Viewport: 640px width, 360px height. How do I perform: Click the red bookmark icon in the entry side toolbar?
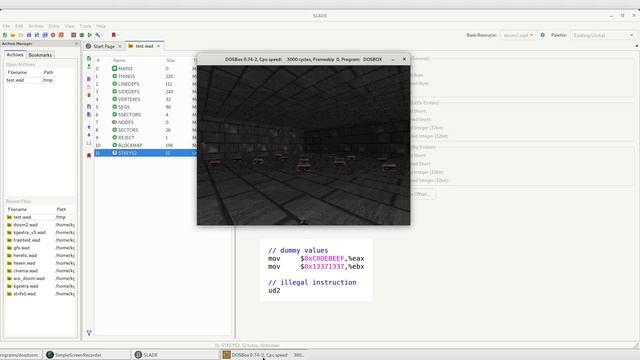pos(89,156)
